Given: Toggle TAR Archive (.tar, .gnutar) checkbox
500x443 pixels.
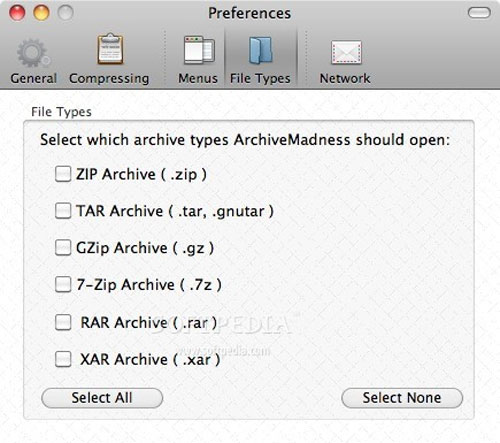Looking at the screenshot, I should coord(63,211).
